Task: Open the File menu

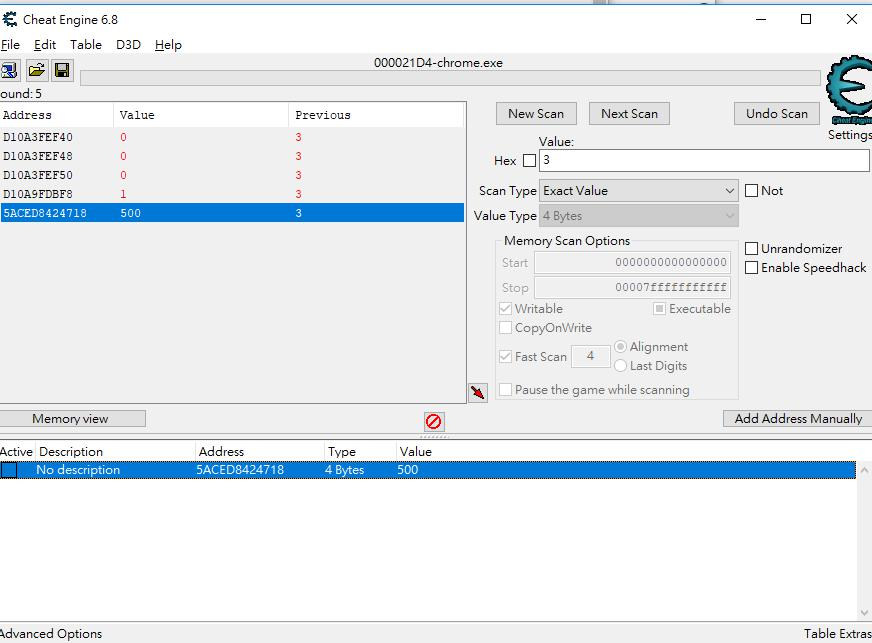Action: (x=10, y=44)
